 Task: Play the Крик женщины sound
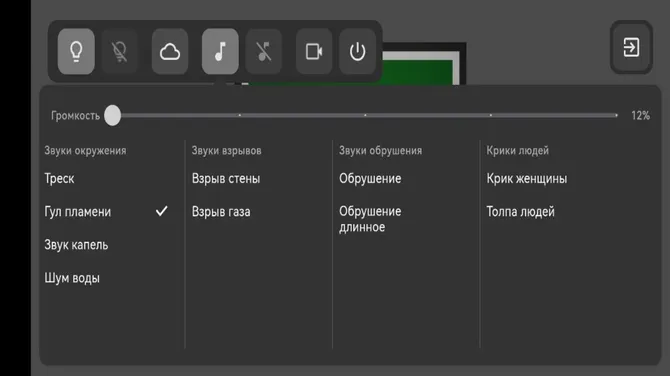pos(526,179)
